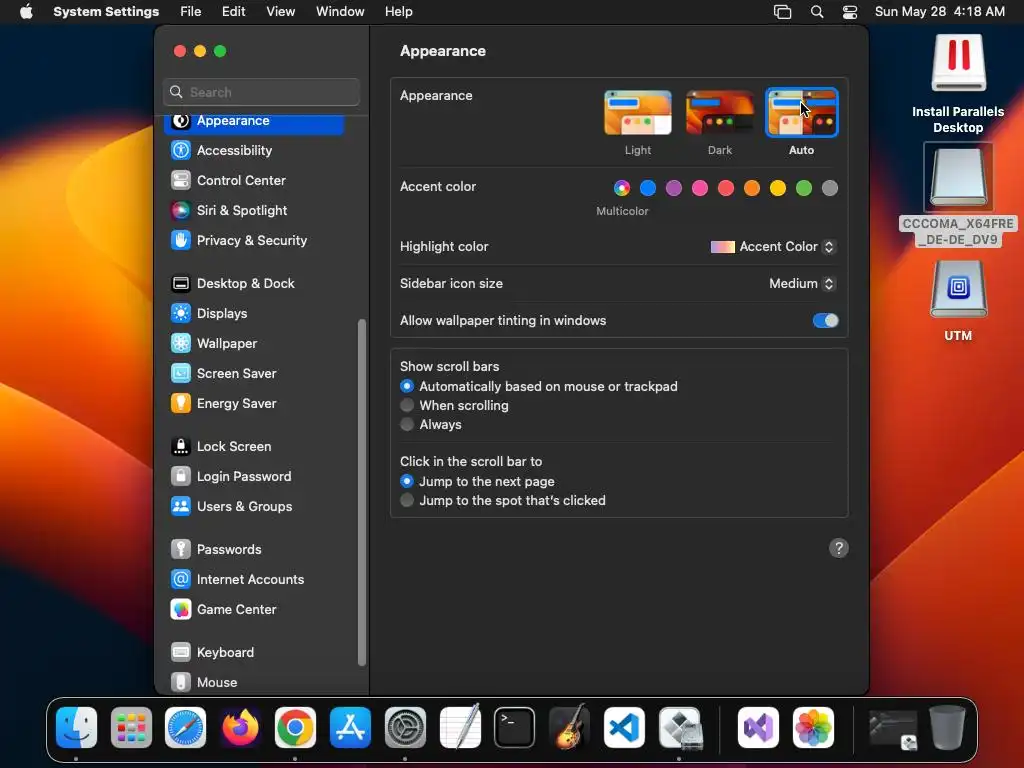Click the settings Search field
Image resolution: width=1024 pixels, height=768 pixels.
pos(261,92)
